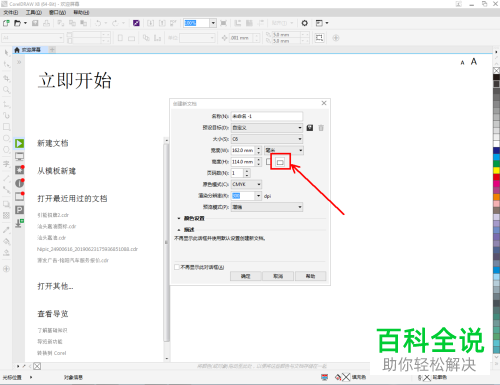Viewport: 500px width, 385px height.
Task: Open the 帮助(H) menu
Action: 81,13
